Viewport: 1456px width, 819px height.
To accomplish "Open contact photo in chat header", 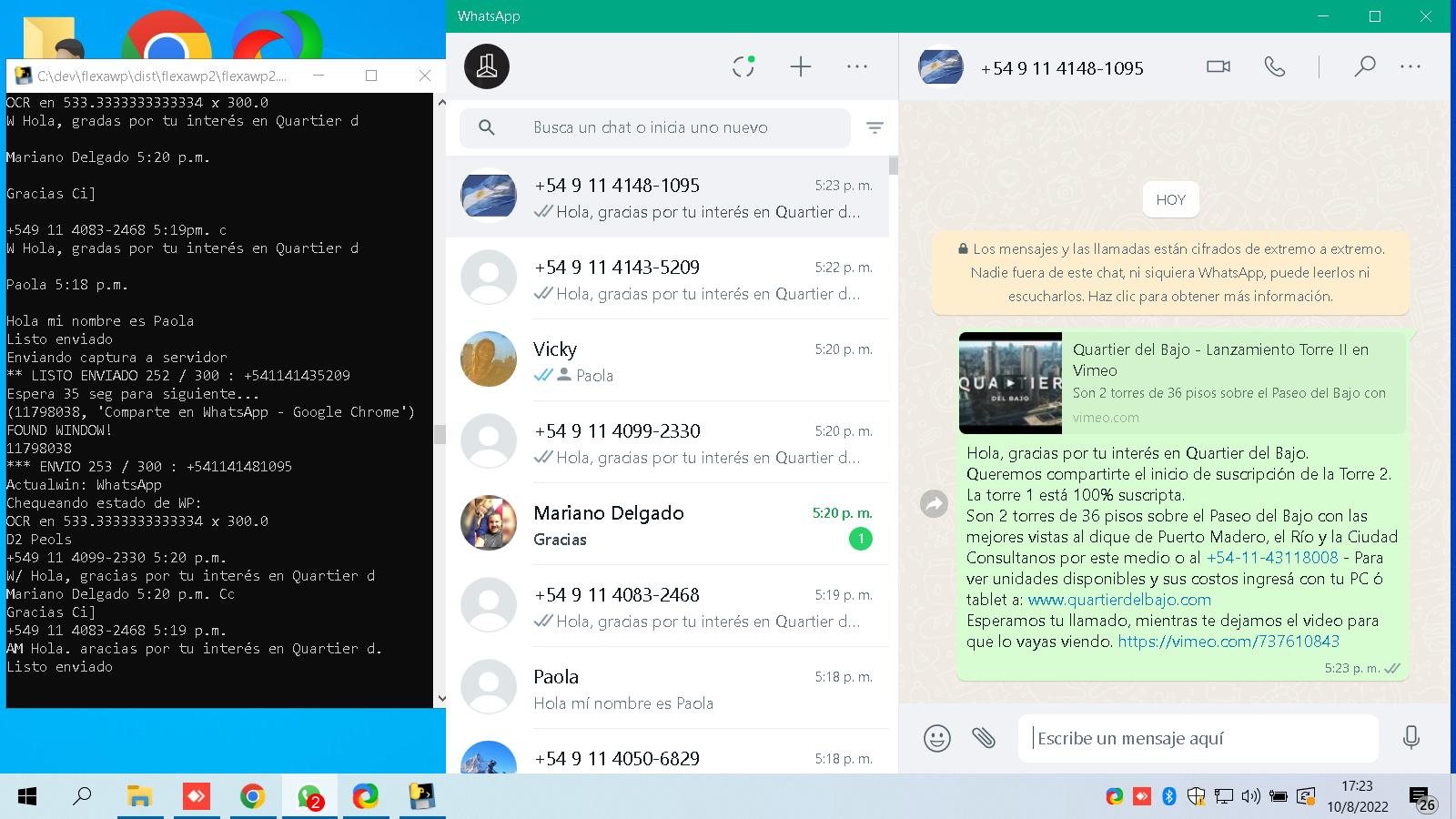I will coord(941,66).
